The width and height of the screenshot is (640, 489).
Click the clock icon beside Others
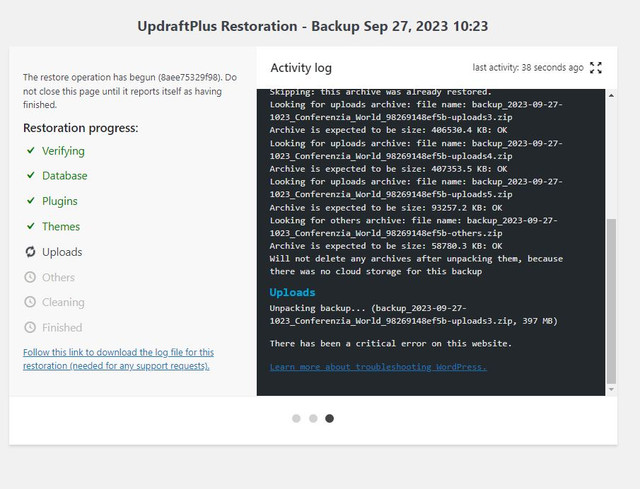30,277
